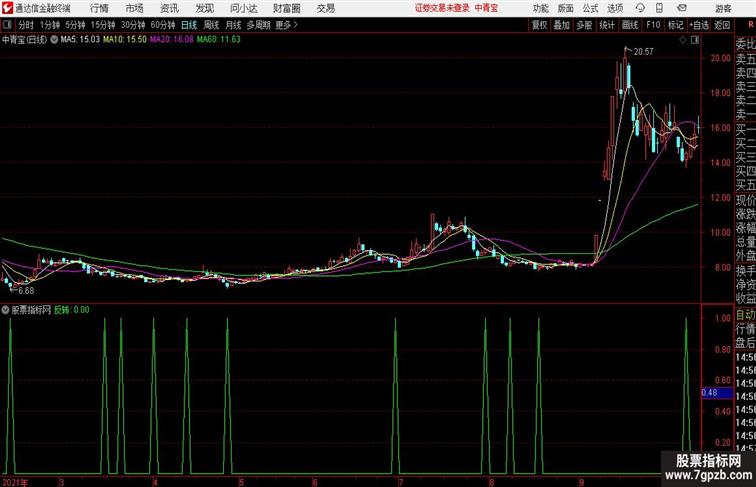The height and width of the screenshot is (487, 756).
Task: Click the diamond icon above the chart
Action: point(683,40)
